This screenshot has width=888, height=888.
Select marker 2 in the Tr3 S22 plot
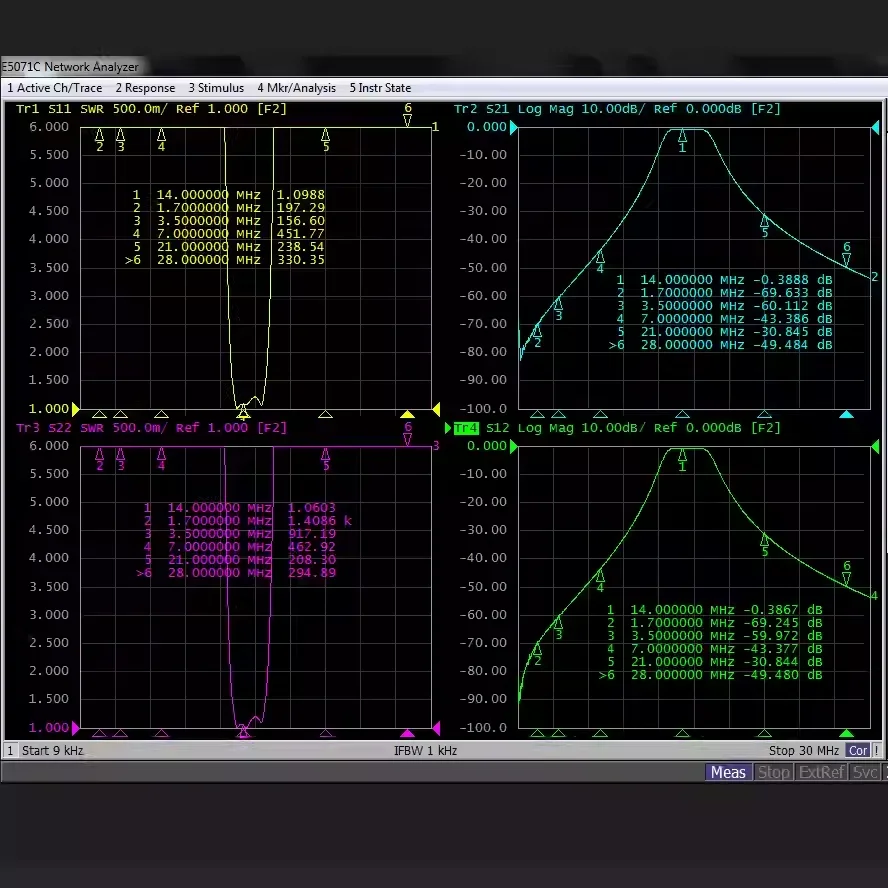point(99,456)
